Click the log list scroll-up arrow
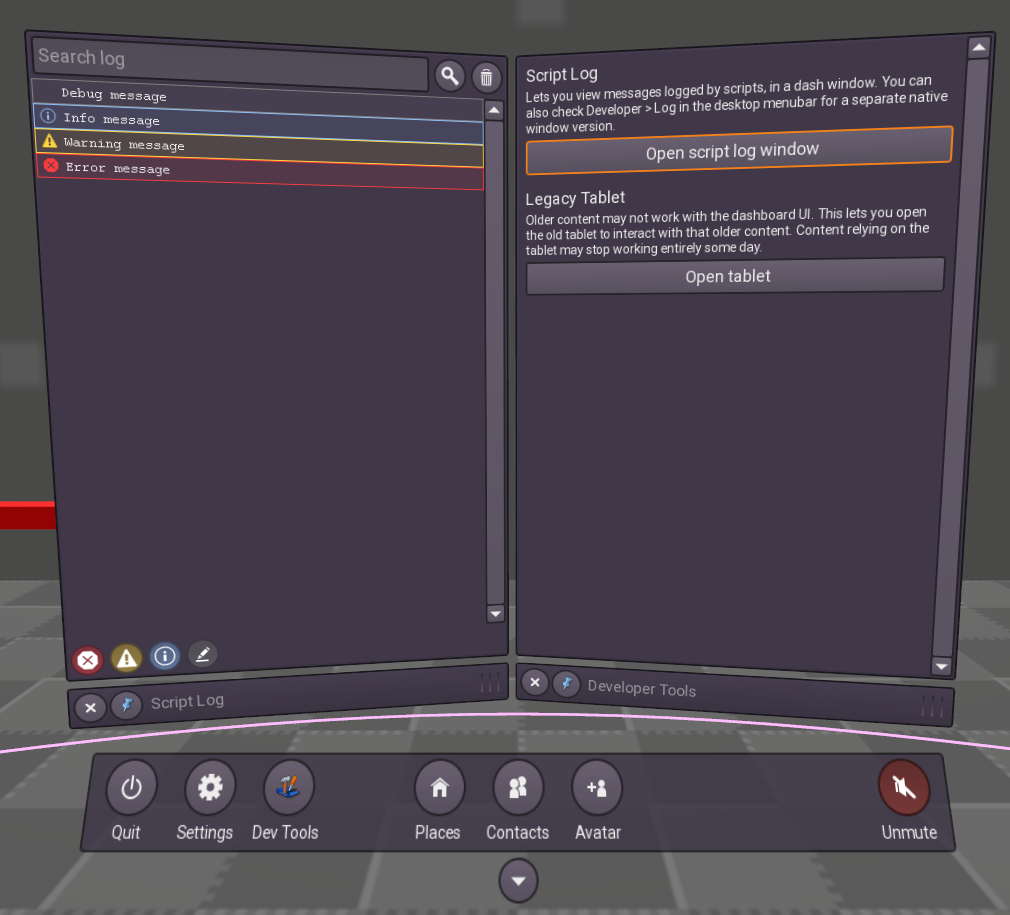1010x915 pixels. 494,110
